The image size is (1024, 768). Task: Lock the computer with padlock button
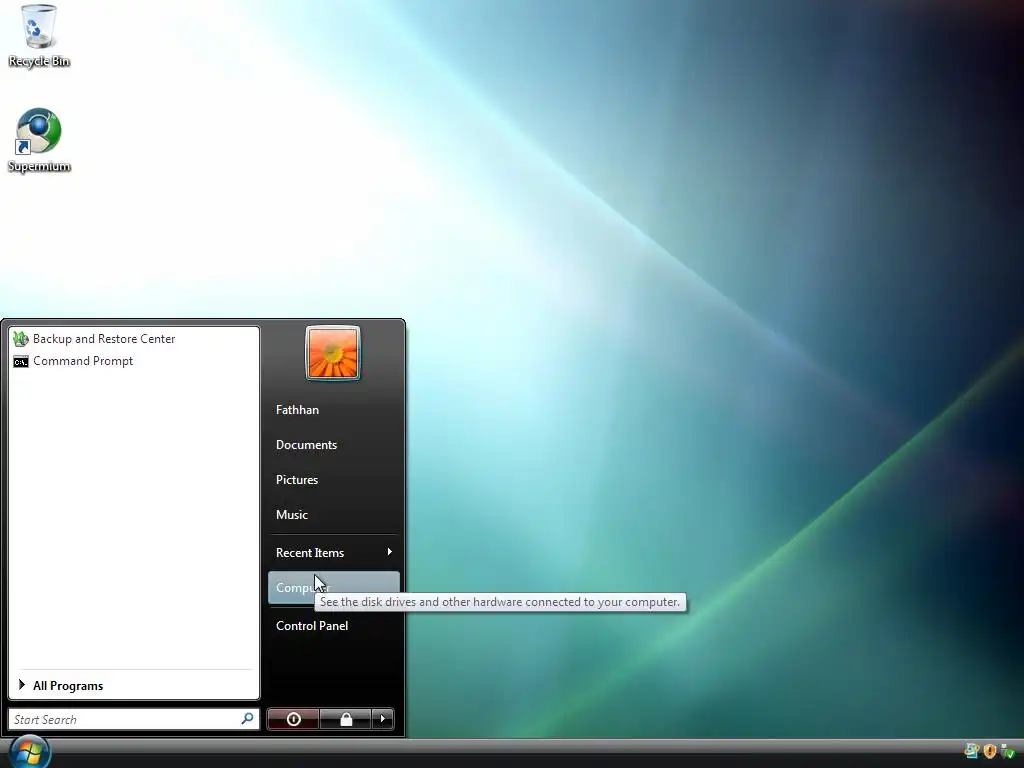[346, 719]
